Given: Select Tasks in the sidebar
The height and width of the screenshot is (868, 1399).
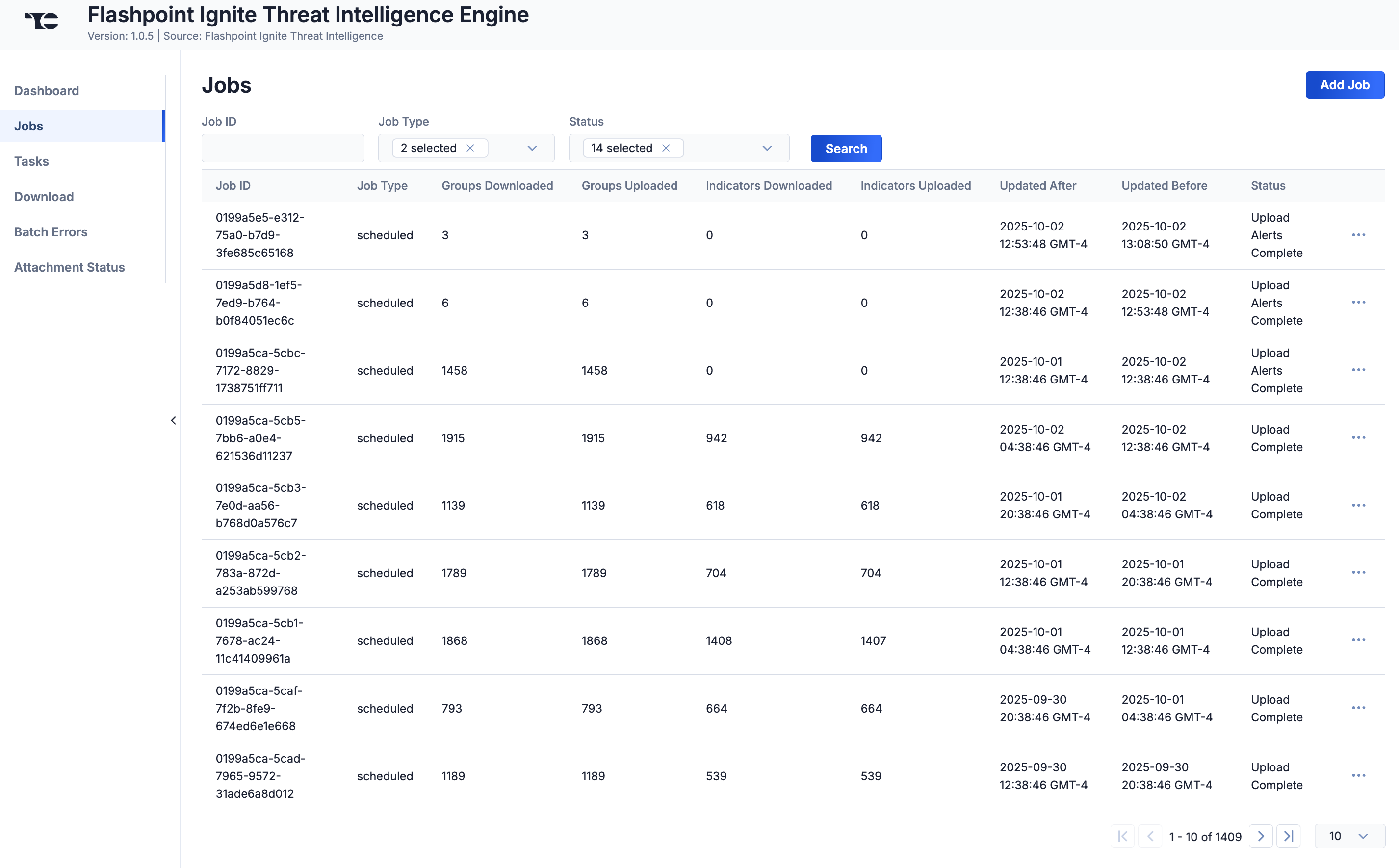Looking at the screenshot, I should pyautogui.click(x=31, y=161).
